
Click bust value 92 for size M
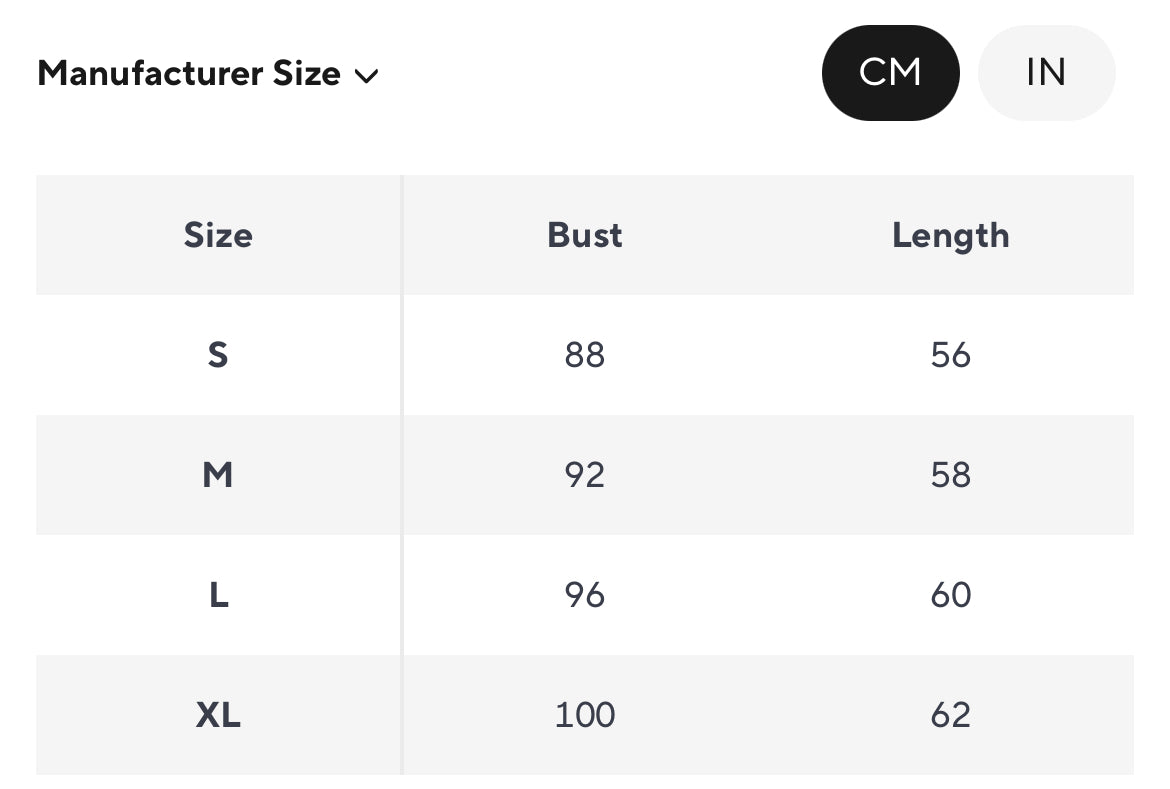(584, 475)
